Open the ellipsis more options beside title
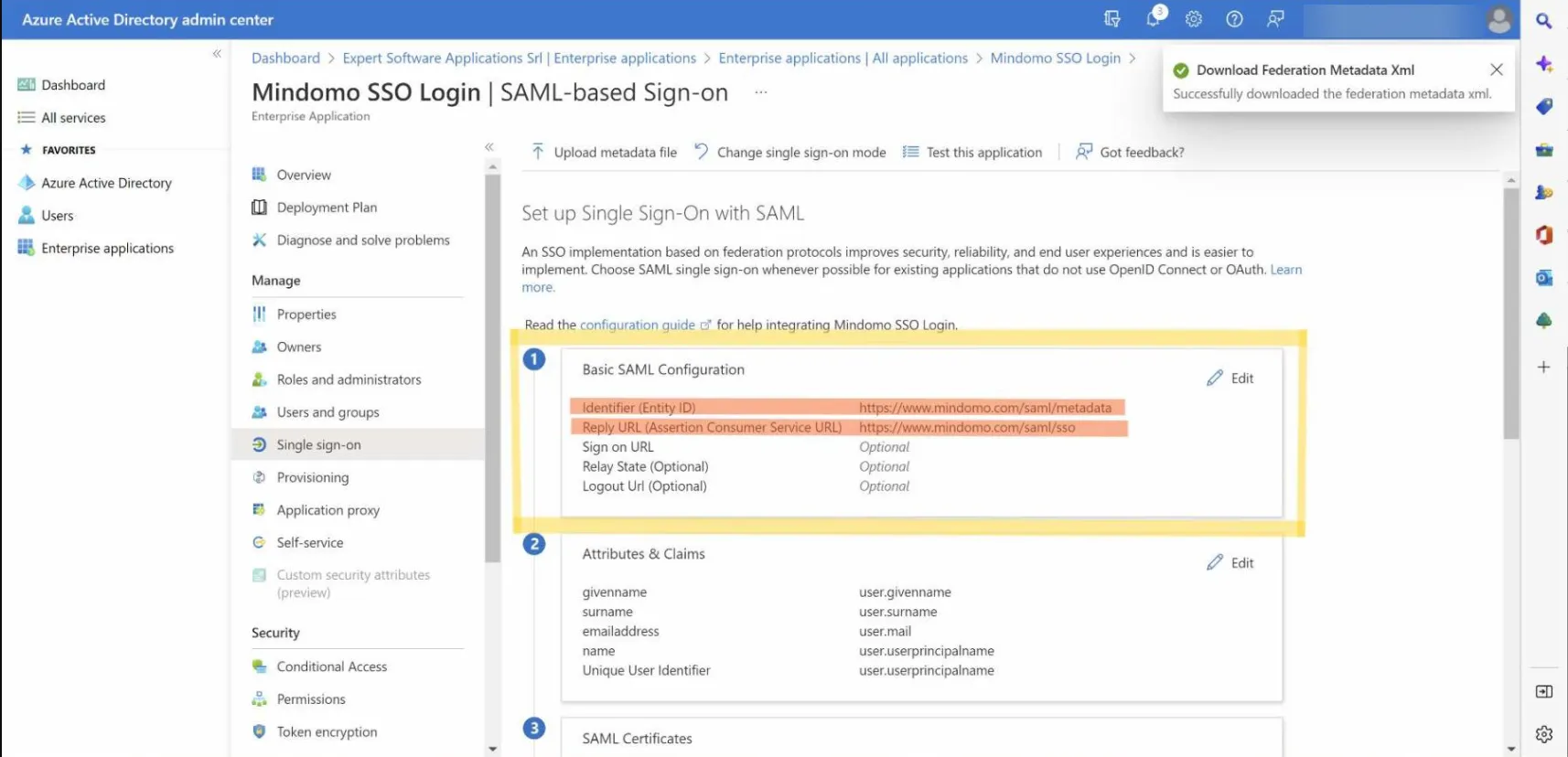Image resolution: width=1568 pixels, height=757 pixels. pos(760,92)
